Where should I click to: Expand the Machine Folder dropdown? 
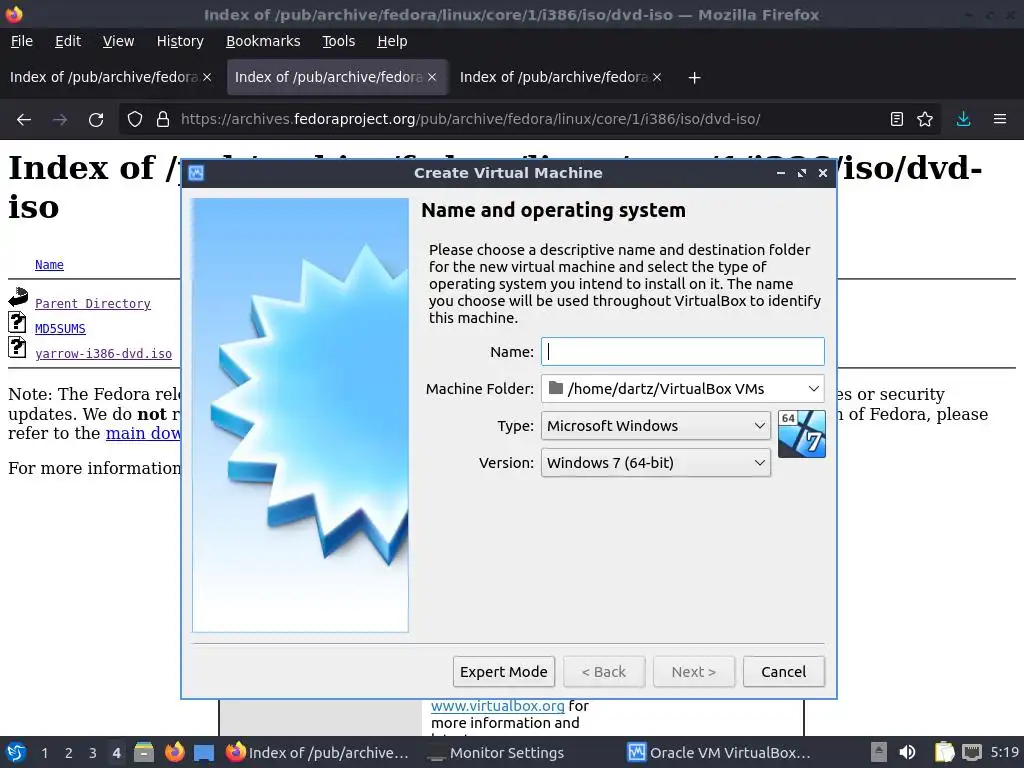(814, 389)
